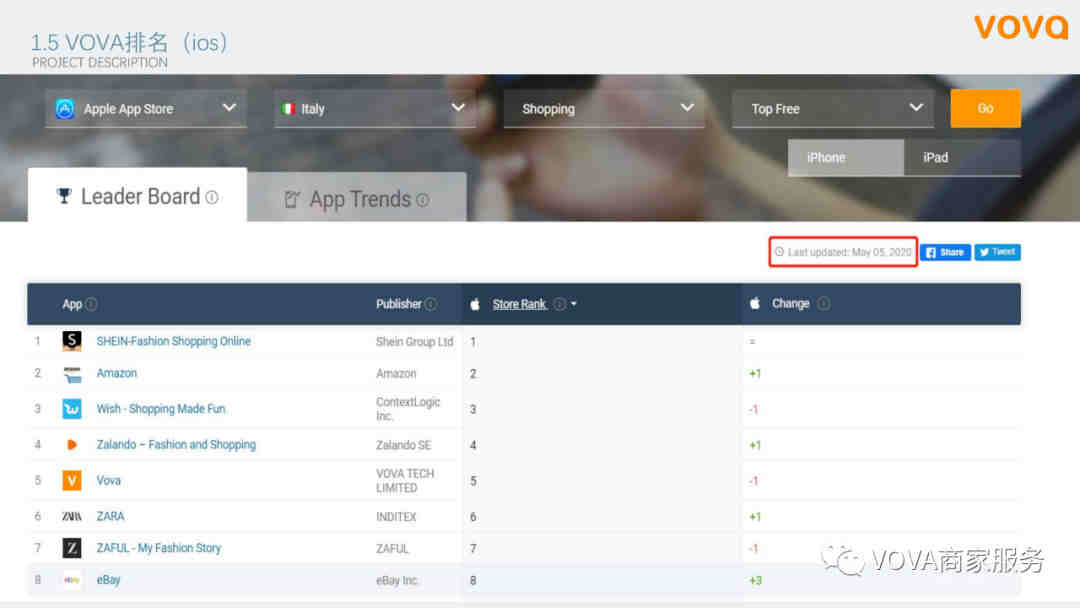Switch to the App Trends tab
This screenshot has width=1080, height=608.
pyautogui.click(x=357, y=198)
